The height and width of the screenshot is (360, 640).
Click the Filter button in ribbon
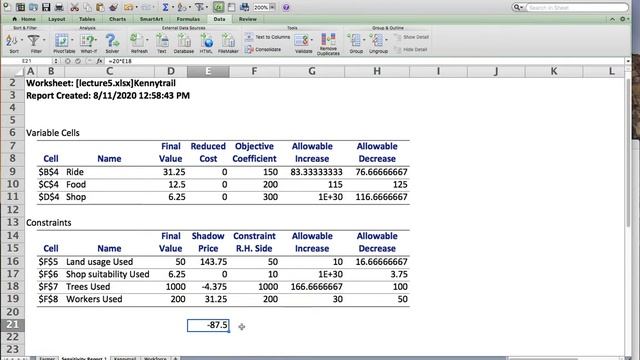35,44
